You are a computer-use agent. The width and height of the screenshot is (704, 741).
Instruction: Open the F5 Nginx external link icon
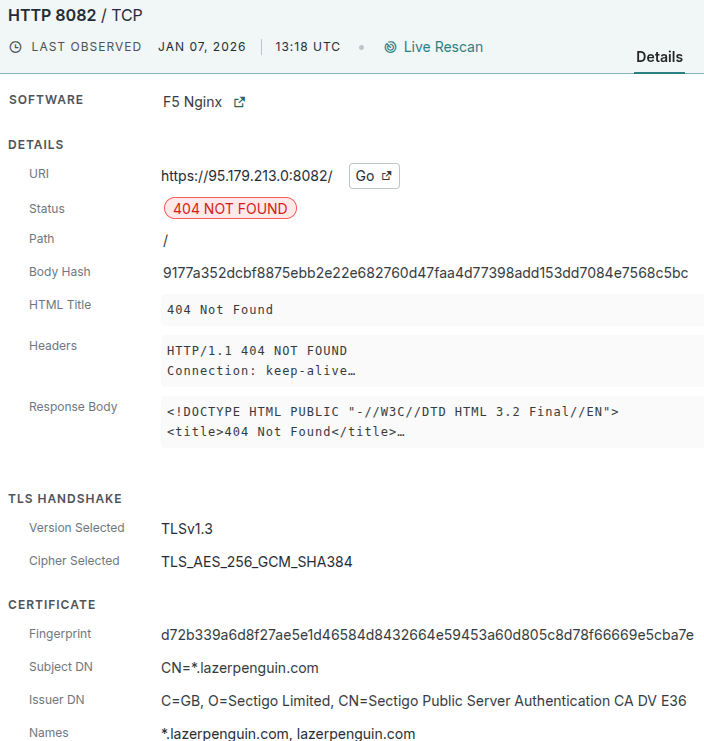pyautogui.click(x=239, y=102)
